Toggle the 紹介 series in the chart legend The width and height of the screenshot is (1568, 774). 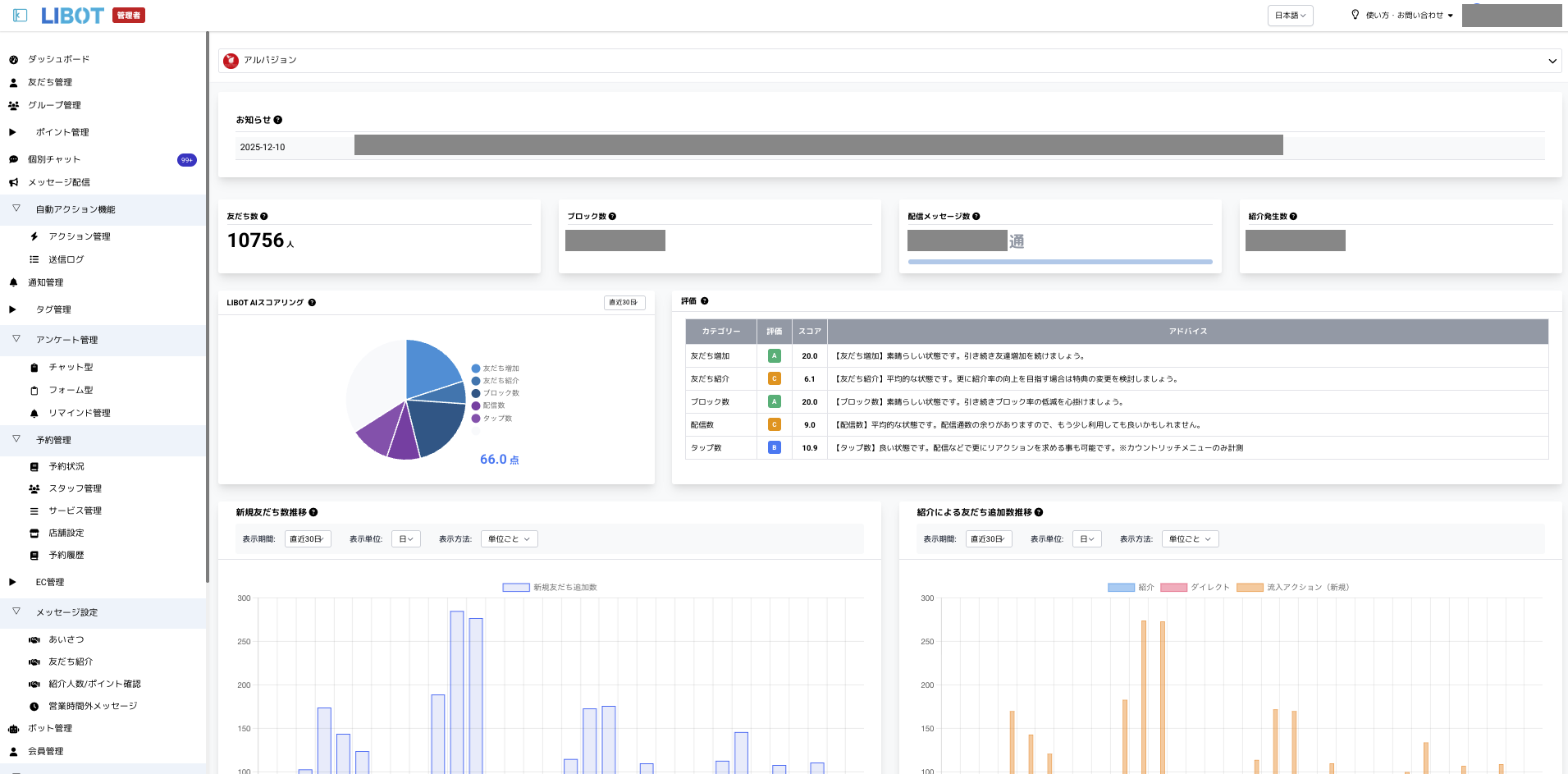[1121, 587]
